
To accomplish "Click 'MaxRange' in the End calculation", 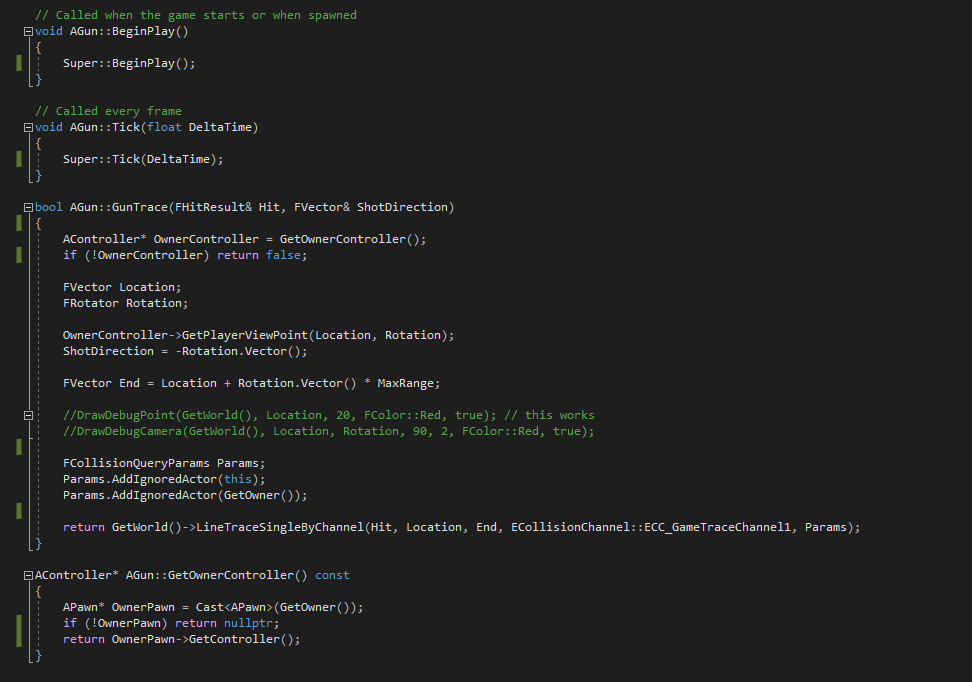I will coord(405,383).
